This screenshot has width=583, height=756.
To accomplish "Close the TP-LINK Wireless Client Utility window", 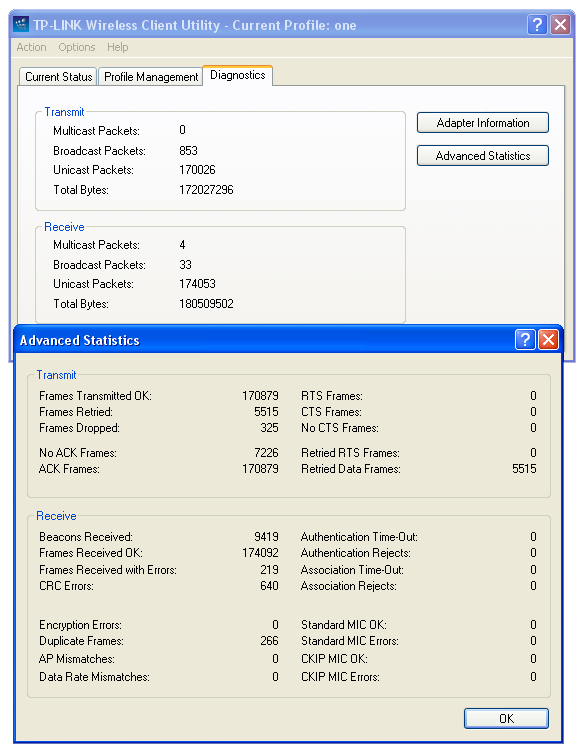I will click(x=560, y=24).
